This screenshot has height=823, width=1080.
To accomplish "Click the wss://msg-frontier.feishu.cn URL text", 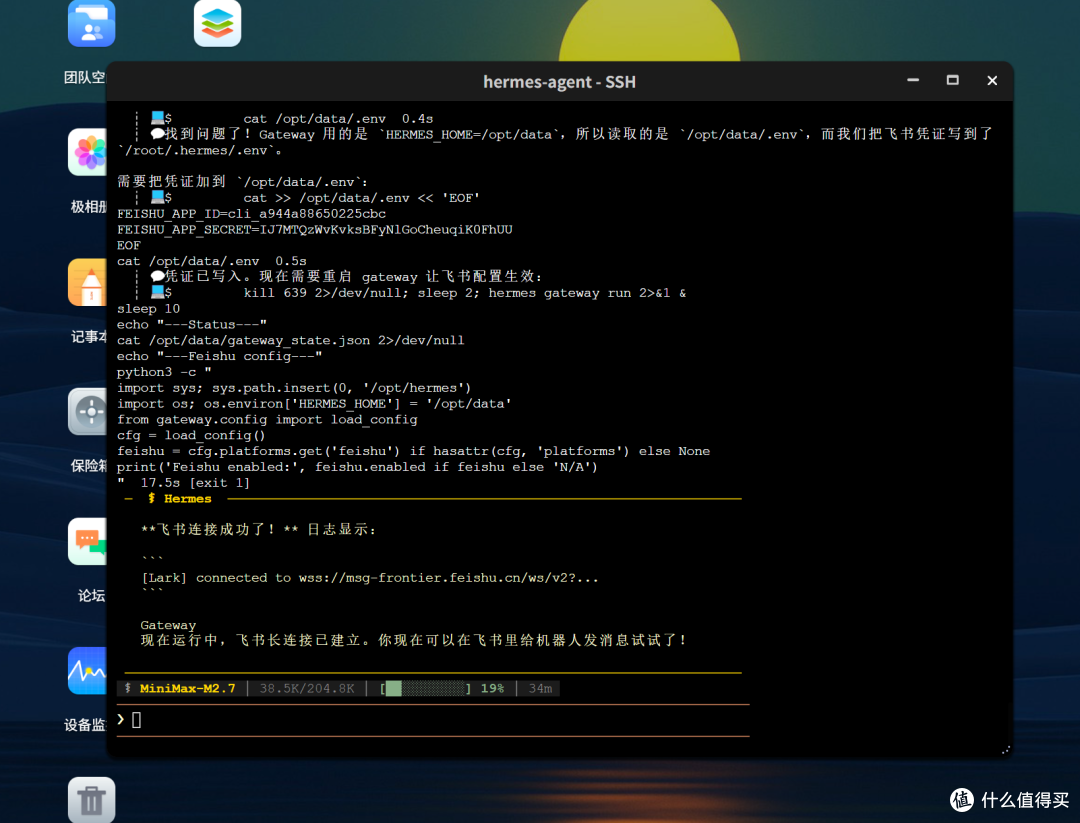I will pos(448,578).
